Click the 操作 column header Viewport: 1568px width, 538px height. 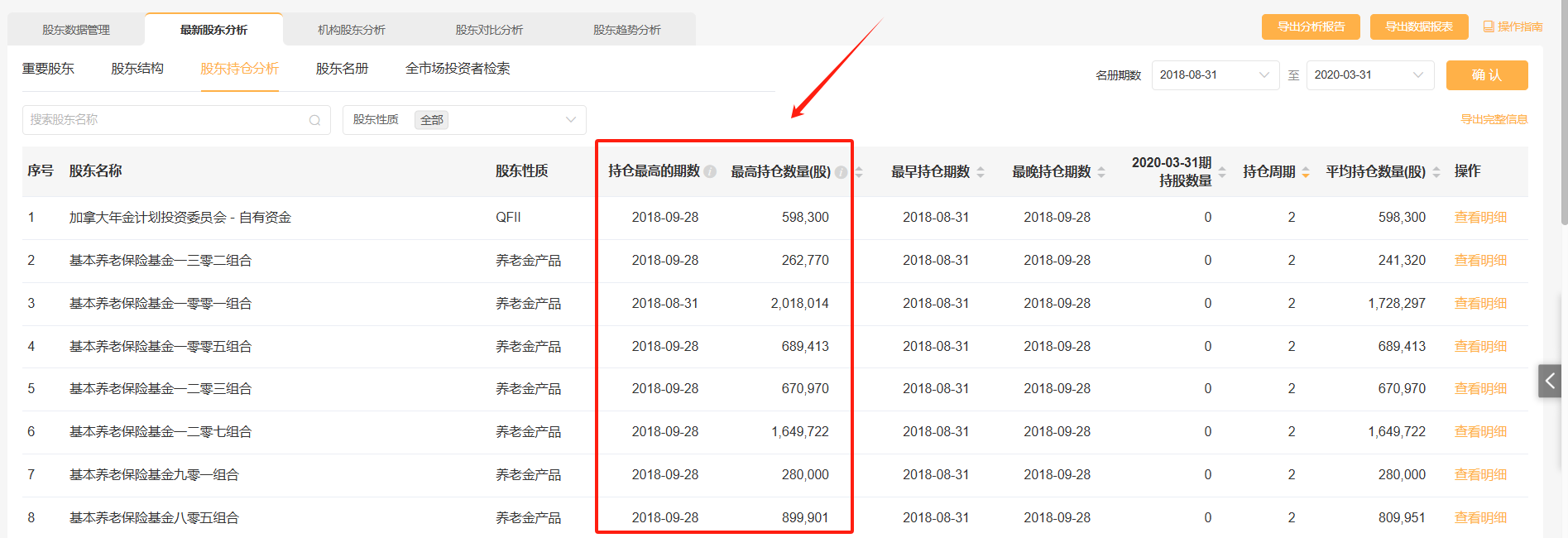click(x=1467, y=171)
